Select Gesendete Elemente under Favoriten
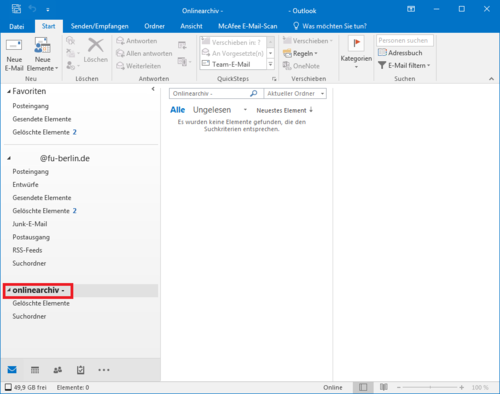 [x=42, y=119]
